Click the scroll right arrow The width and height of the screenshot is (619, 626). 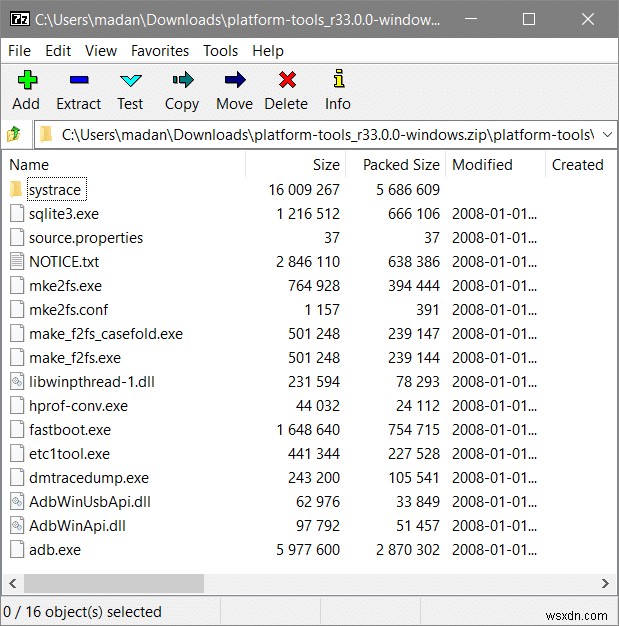pos(605,583)
